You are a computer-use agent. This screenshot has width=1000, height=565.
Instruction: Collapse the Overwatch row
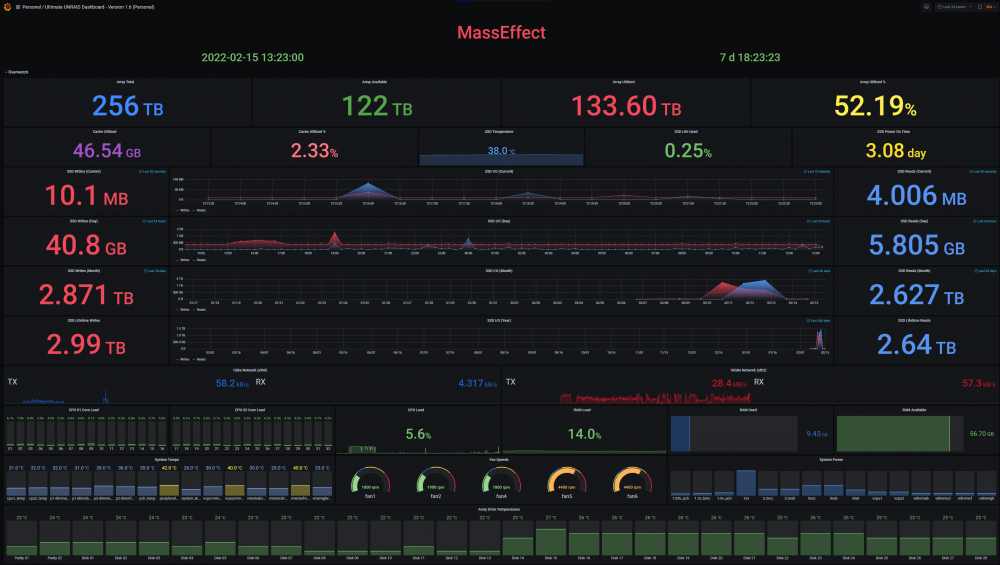click(17, 72)
